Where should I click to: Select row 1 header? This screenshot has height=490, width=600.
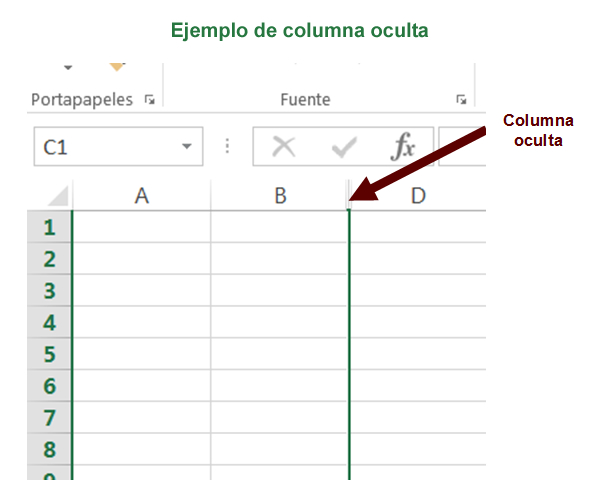(x=49, y=227)
